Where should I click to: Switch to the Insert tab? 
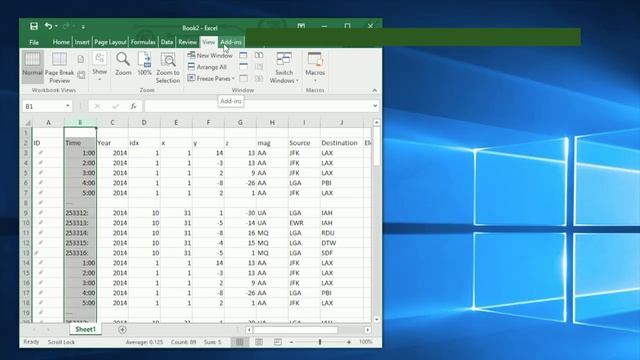point(82,42)
